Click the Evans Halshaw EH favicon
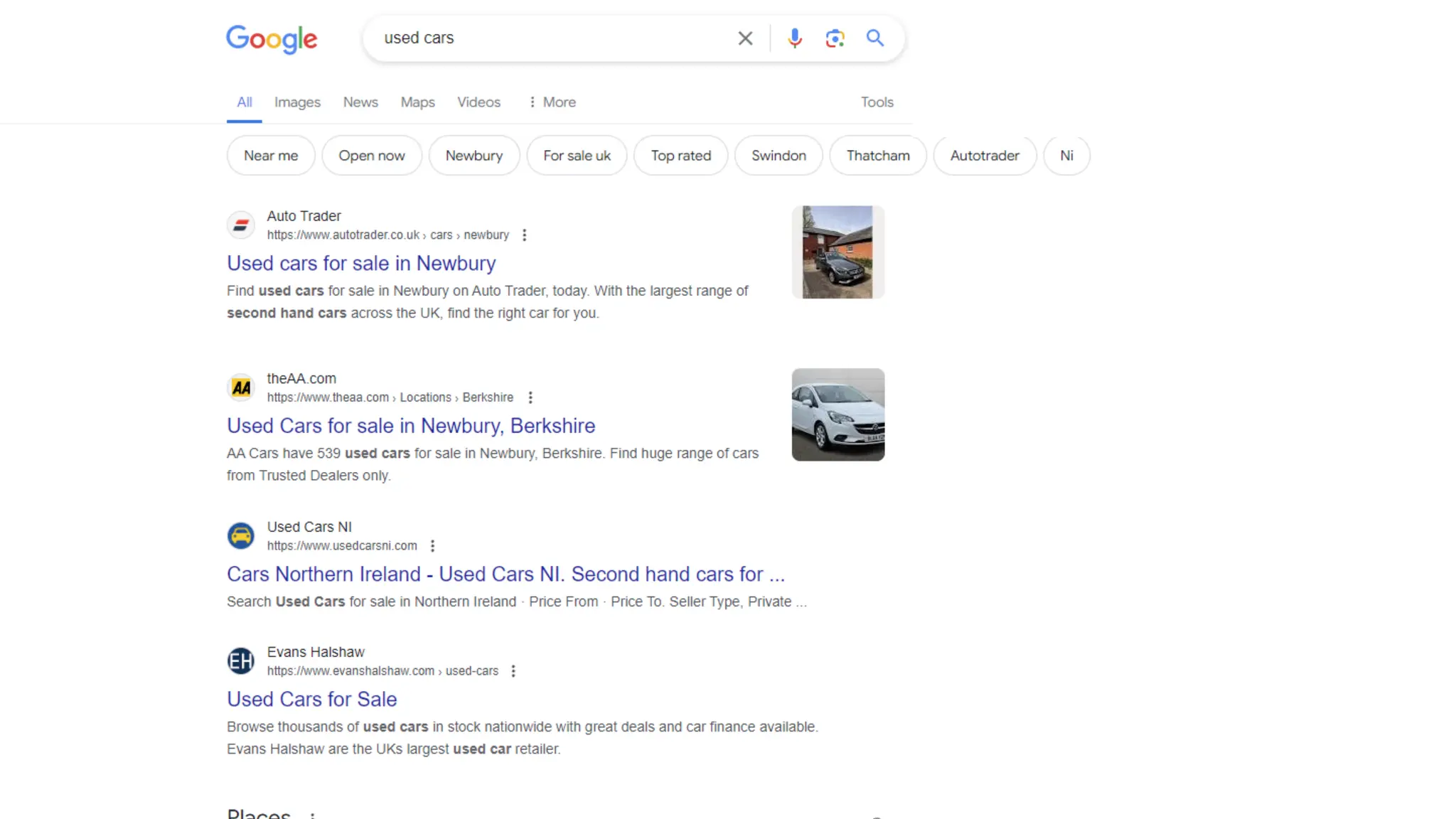Image resolution: width=1456 pixels, height=819 pixels. tap(241, 661)
